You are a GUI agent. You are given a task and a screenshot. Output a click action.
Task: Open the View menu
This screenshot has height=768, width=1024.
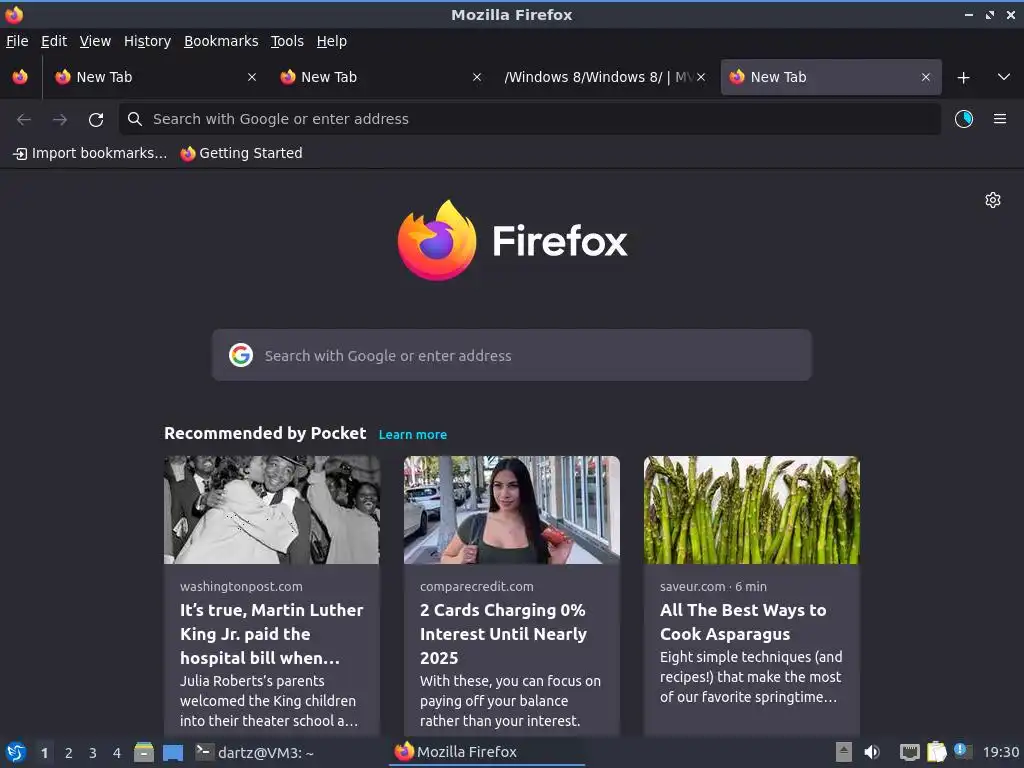(x=95, y=41)
